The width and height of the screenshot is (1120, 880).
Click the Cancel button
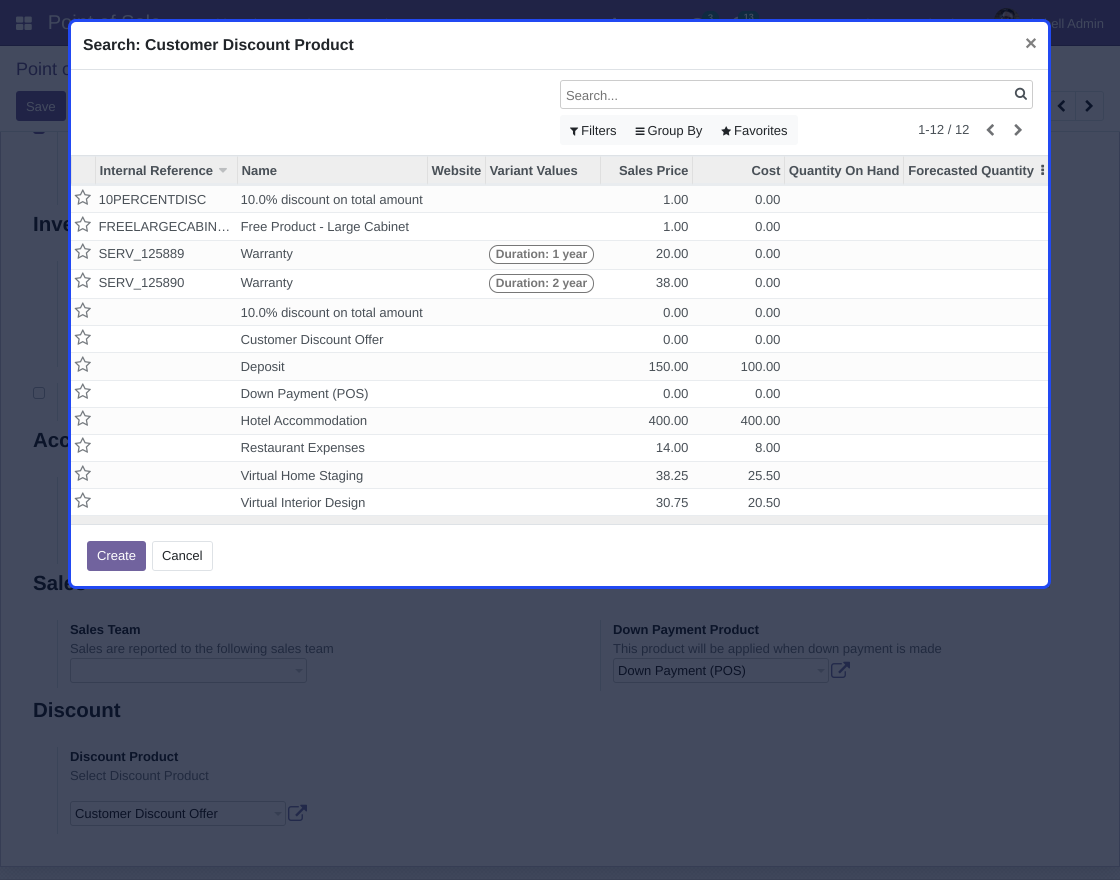point(182,556)
